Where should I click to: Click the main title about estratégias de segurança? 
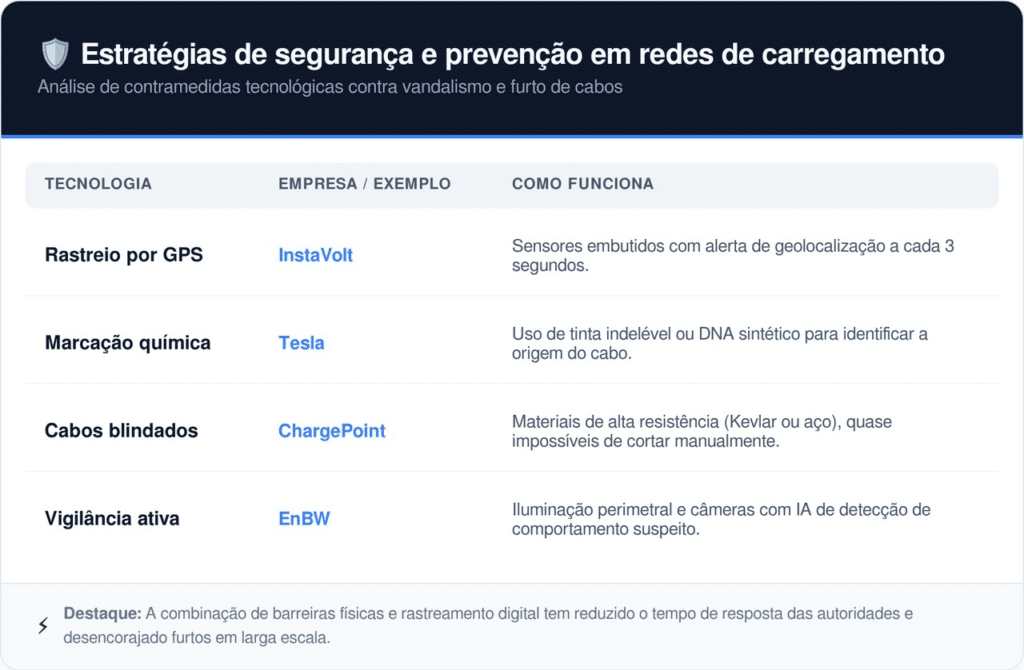tap(512, 54)
